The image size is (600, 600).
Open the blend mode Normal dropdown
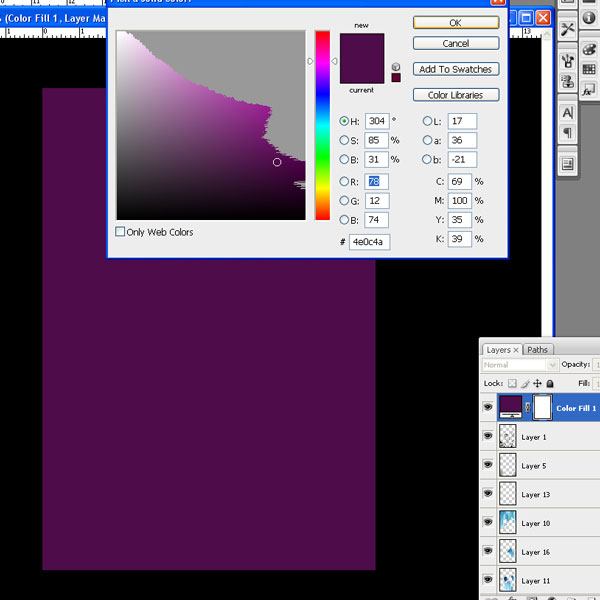coord(518,365)
